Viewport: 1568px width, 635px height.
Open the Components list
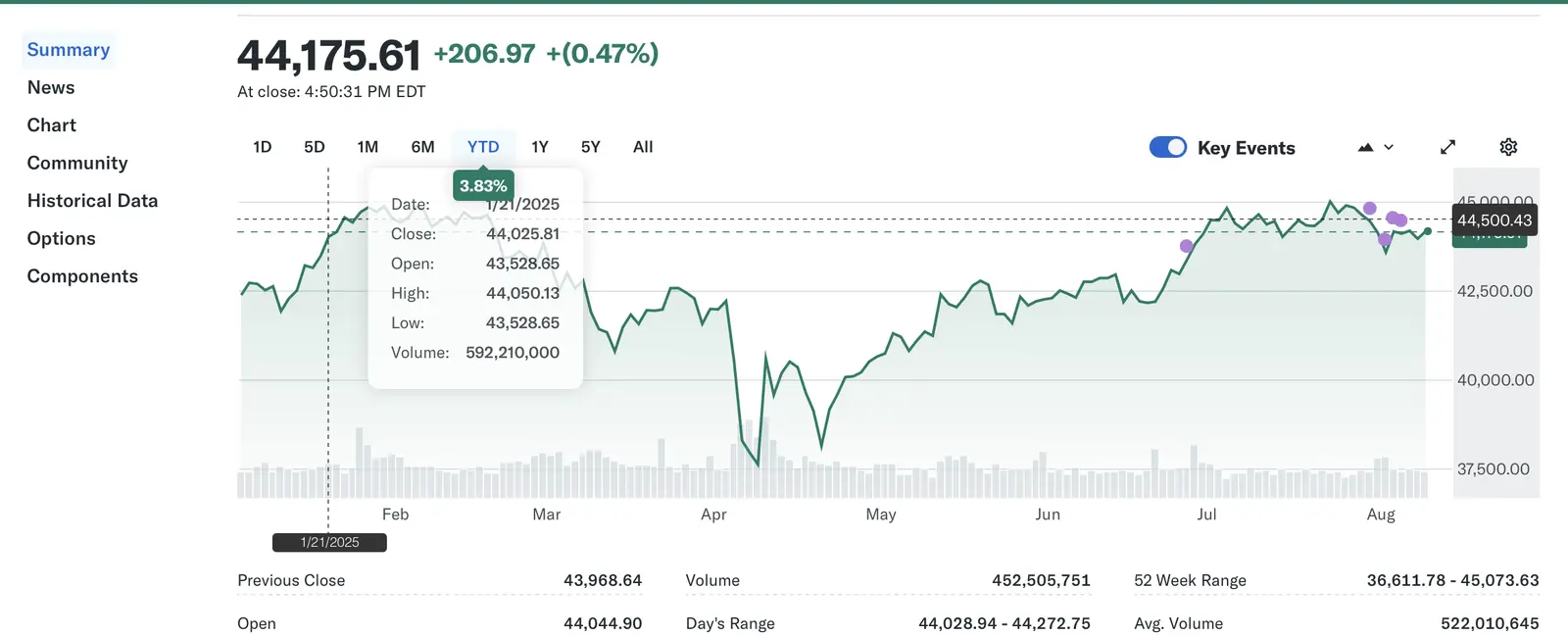(x=82, y=275)
